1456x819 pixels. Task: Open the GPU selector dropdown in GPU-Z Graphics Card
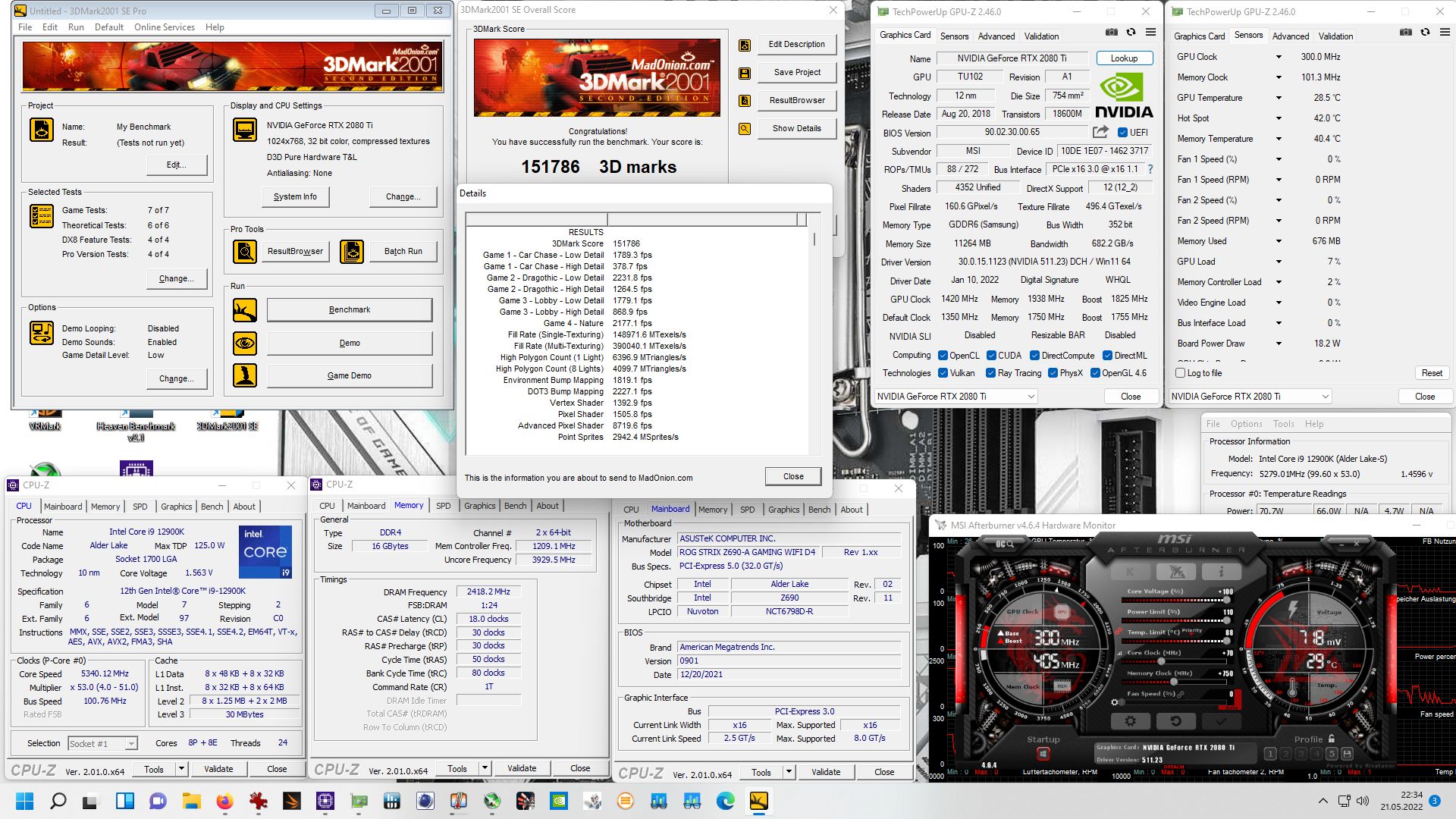tap(955, 397)
